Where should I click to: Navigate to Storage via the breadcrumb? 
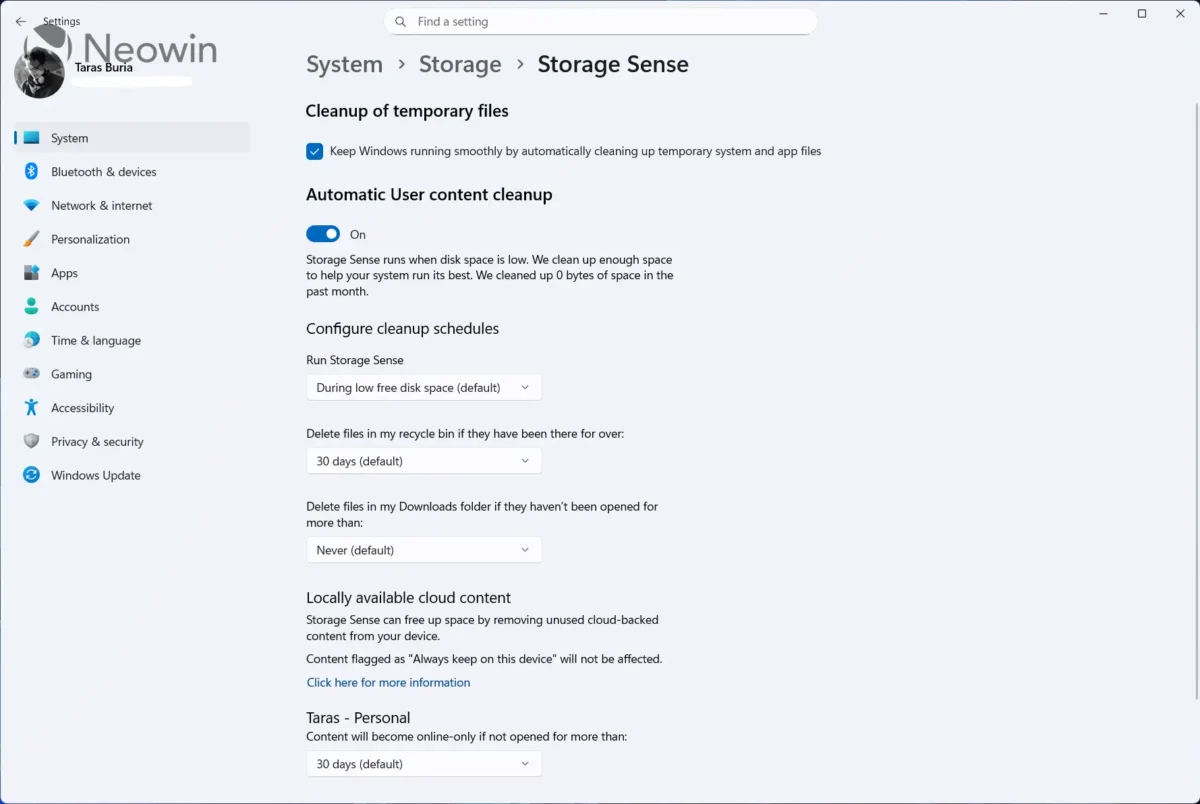(x=460, y=64)
